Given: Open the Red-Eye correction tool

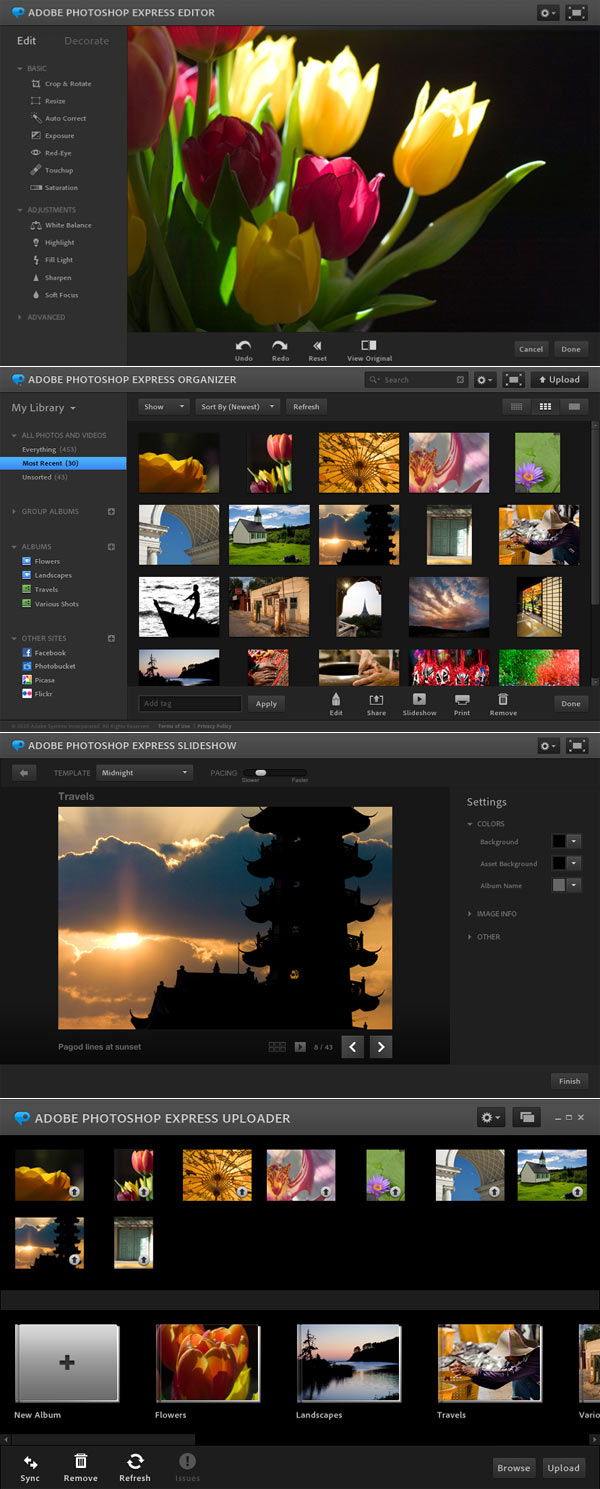Looking at the screenshot, I should tap(57, 153).
